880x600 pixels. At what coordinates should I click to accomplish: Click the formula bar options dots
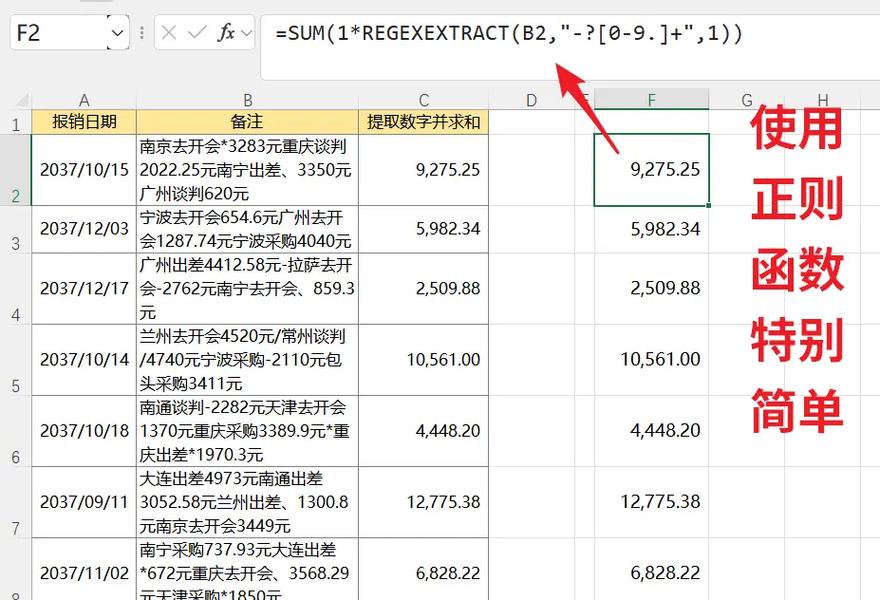(142, 33)
